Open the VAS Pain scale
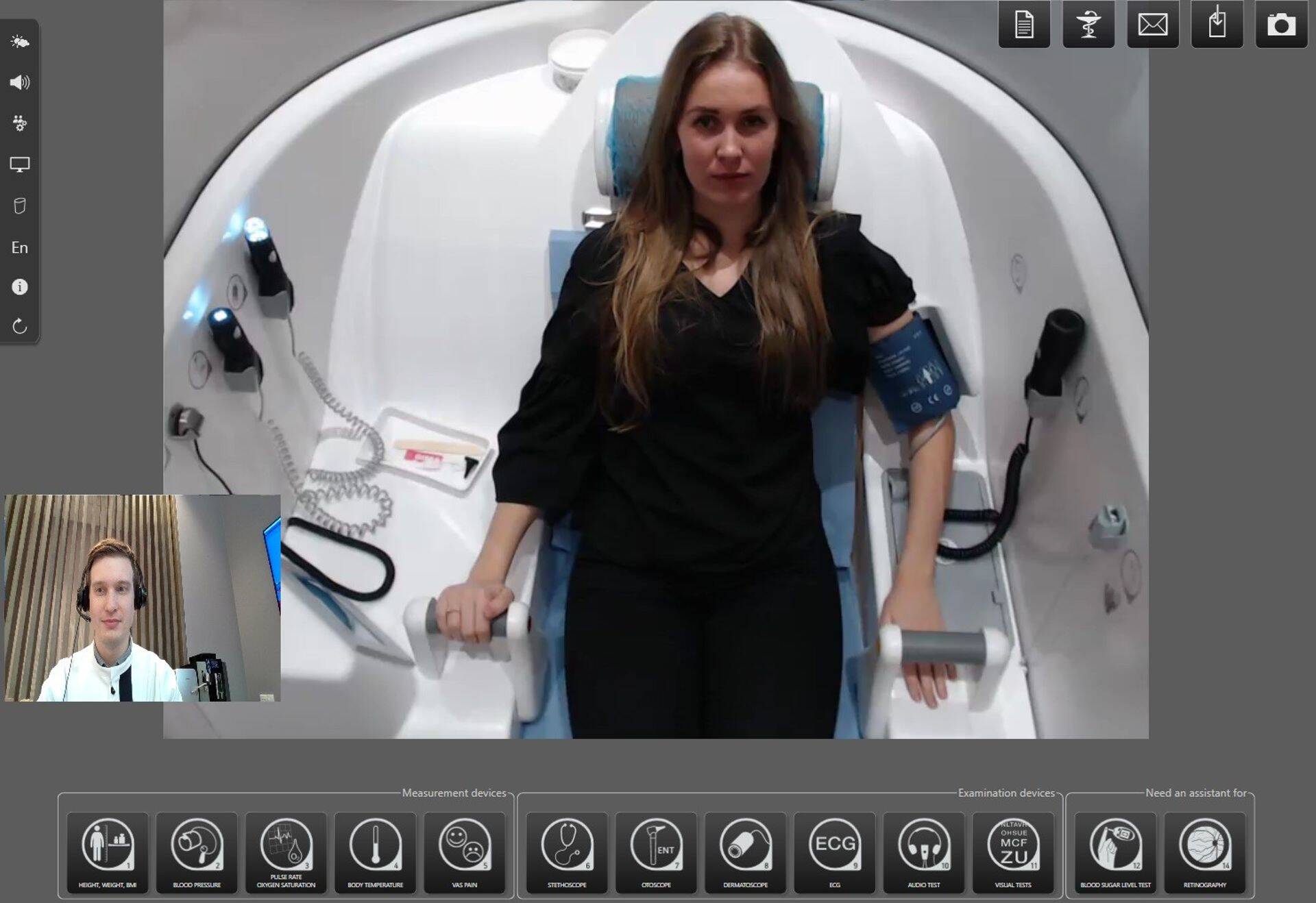The height and width of the screenshot is (903, 1316). click(464, 852)
